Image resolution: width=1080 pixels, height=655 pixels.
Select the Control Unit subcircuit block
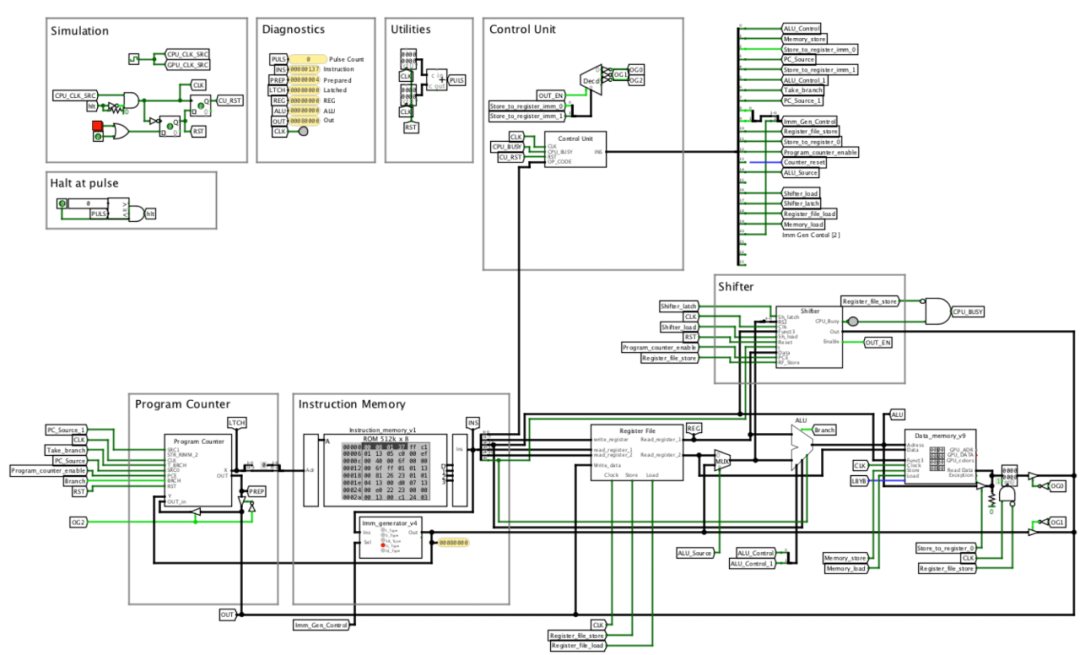point(575,149)
